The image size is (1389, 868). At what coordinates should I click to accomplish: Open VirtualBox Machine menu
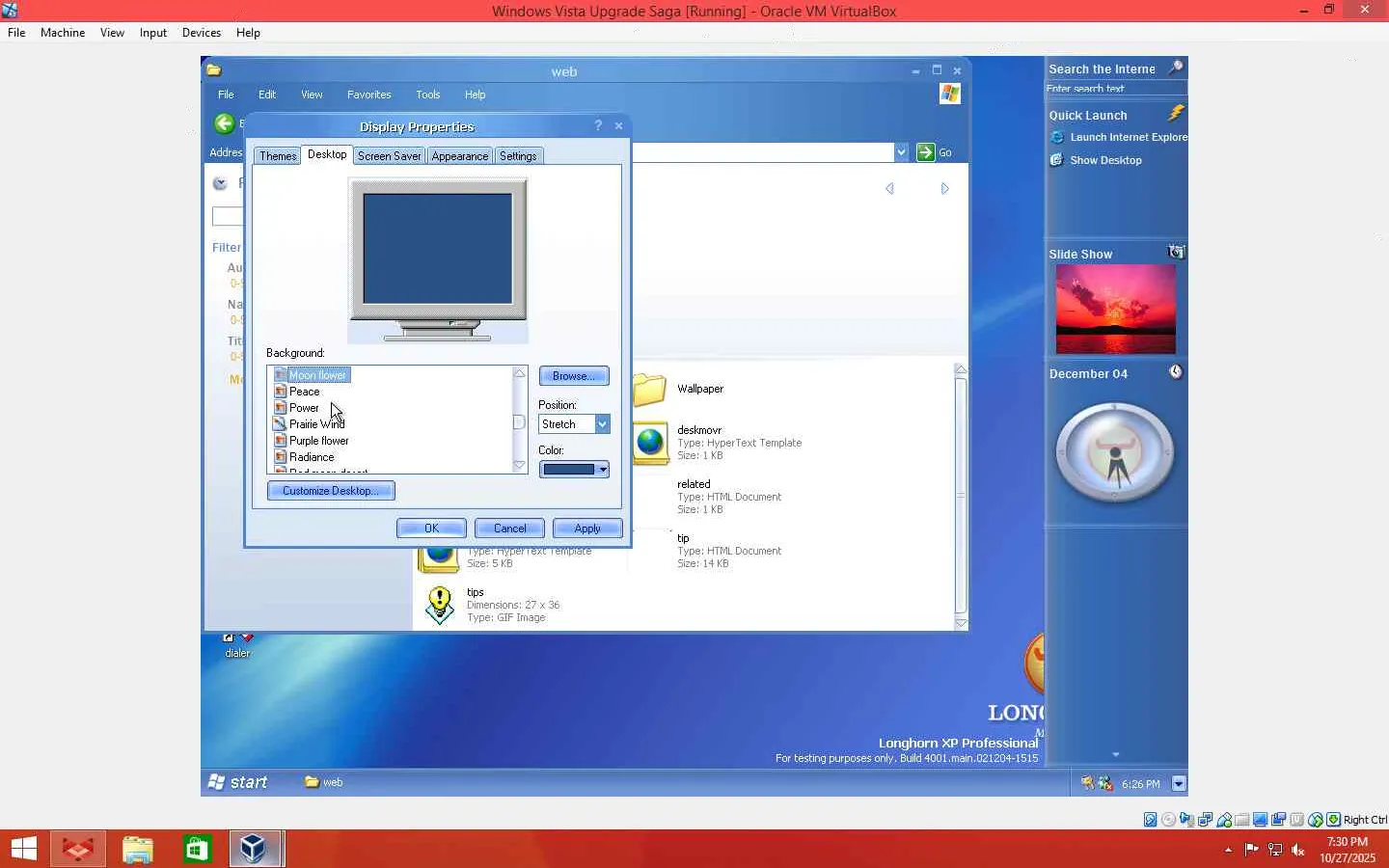click(63, 33)
